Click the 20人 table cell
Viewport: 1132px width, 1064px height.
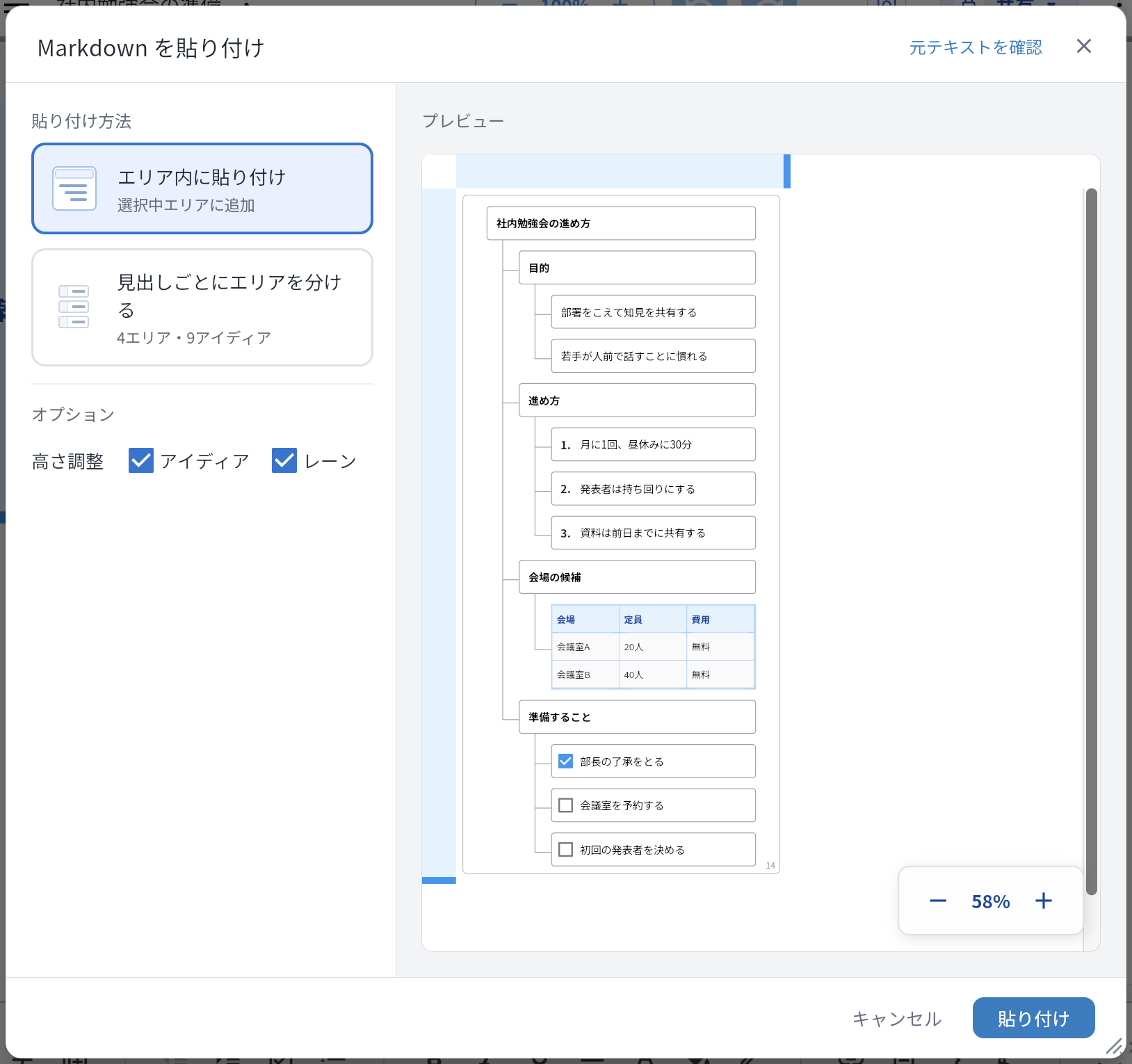coord(653,647)
